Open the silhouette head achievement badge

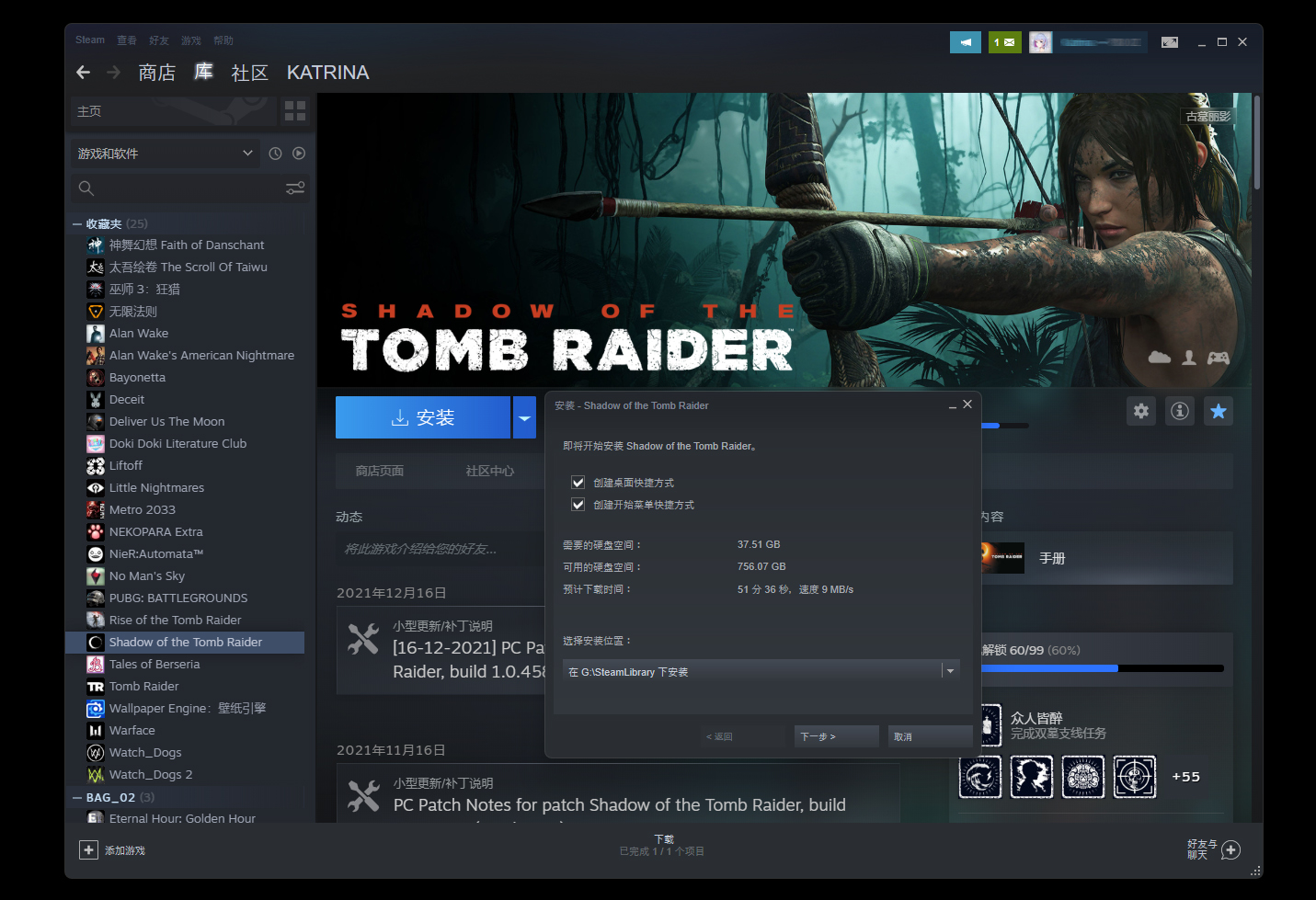[1032, 777]
